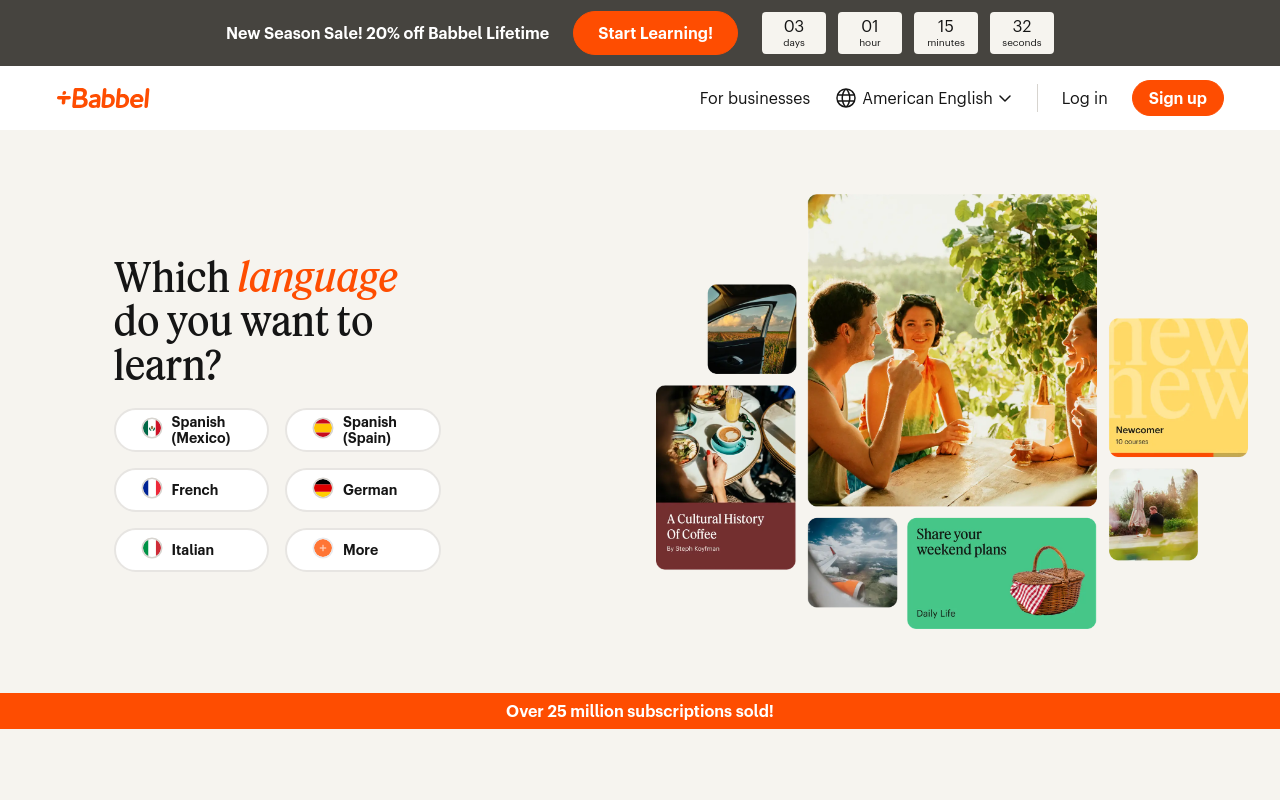The width and height of the screenshot is (1280, 800).
Task: Click the orange sun icon on the More button
Action: [323, 549]
